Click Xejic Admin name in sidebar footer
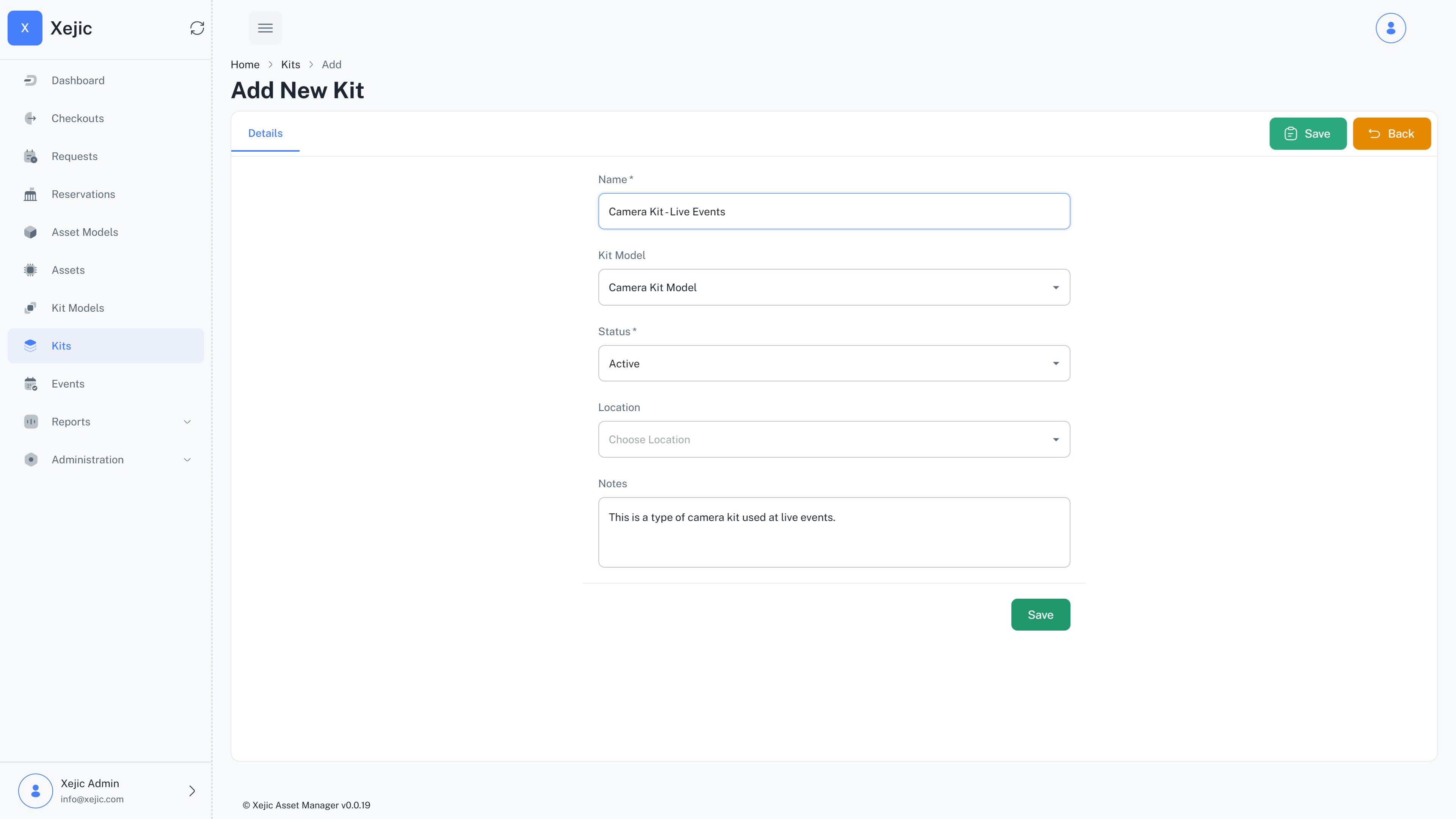This screenshot has width=1456, height=819. [x=90, y=783]
